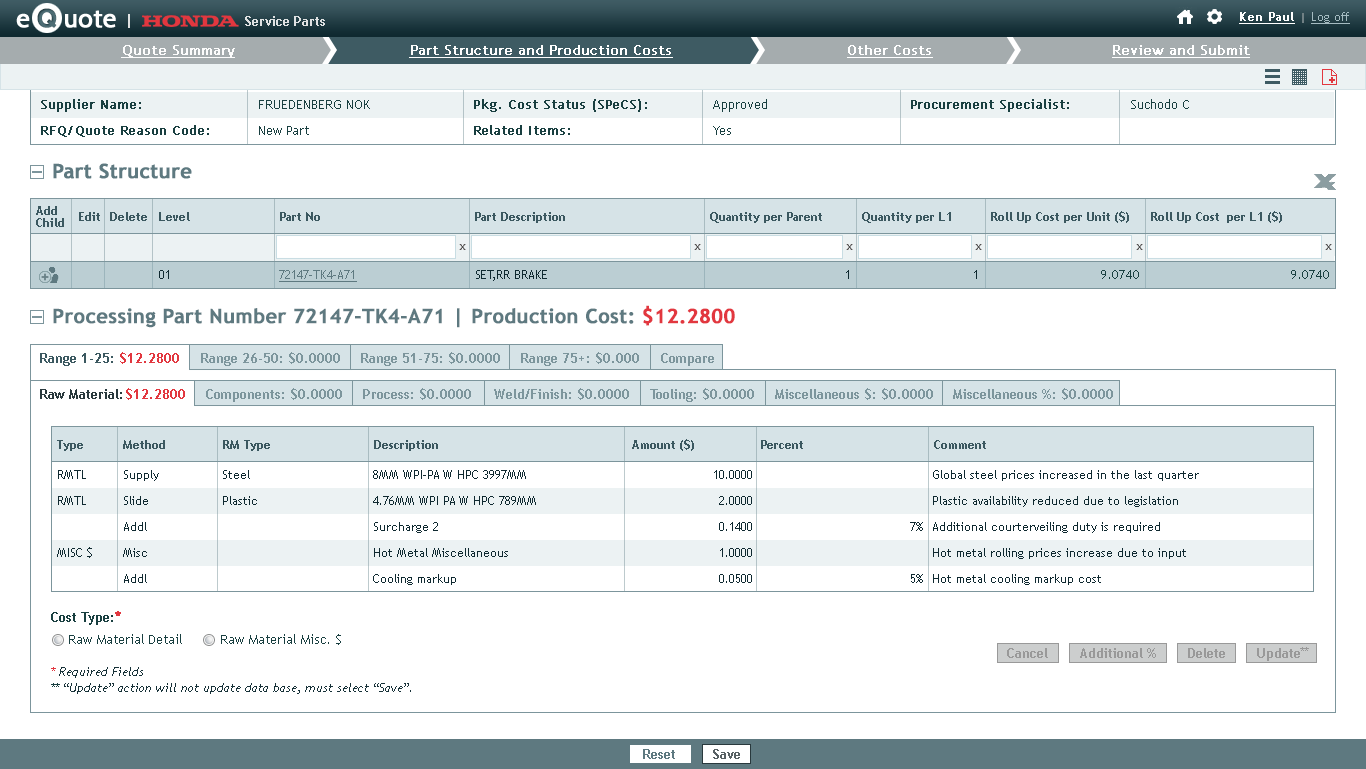Switch to grid view icon

(x=1299, y=77)
